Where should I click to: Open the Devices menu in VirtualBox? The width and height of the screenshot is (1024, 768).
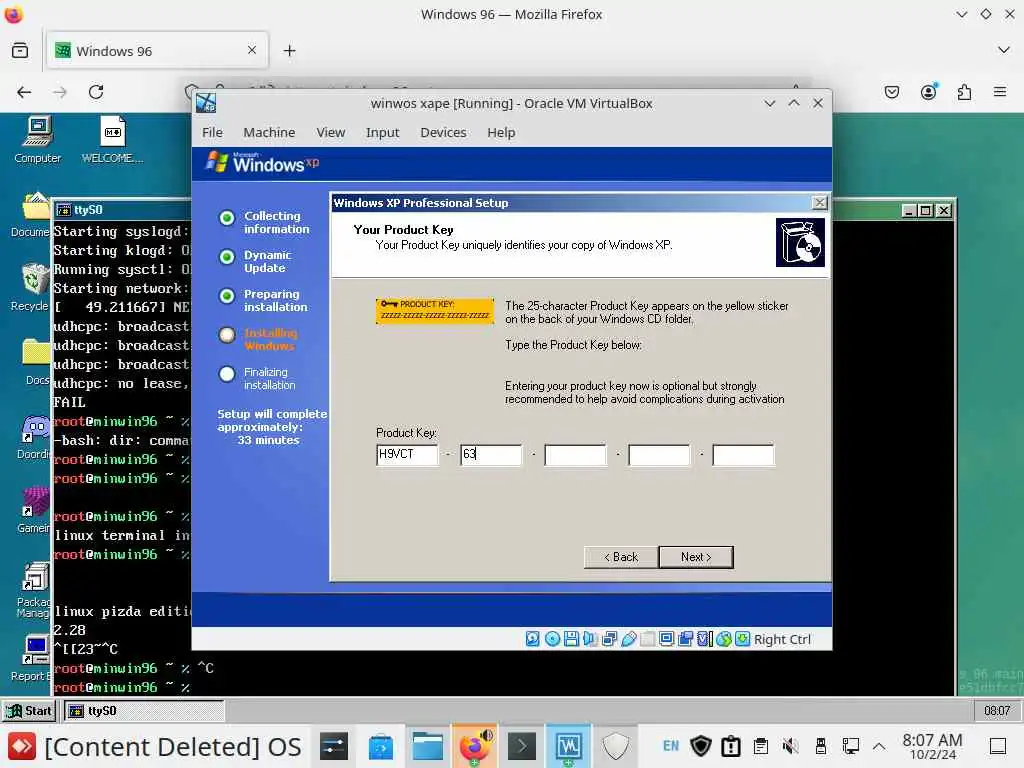coord(443,133)
